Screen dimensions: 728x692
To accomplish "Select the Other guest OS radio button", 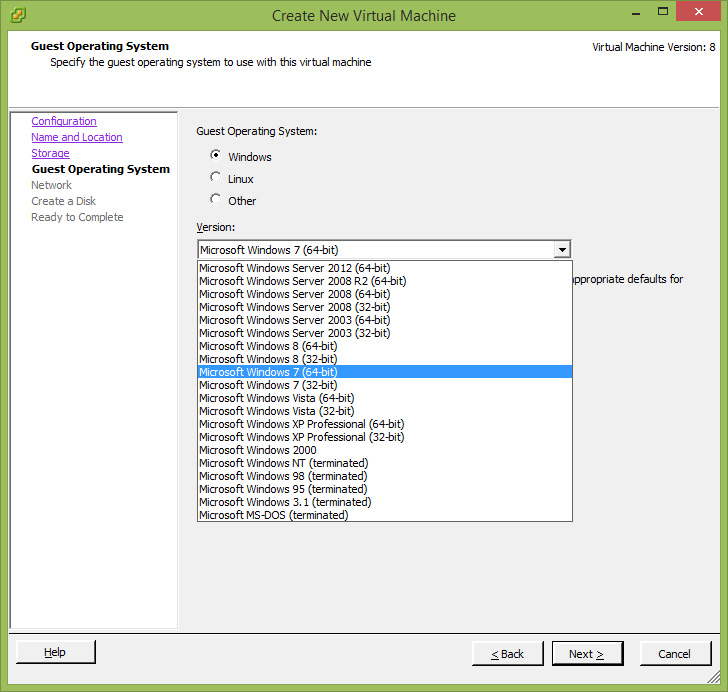I will pos(215,199).
